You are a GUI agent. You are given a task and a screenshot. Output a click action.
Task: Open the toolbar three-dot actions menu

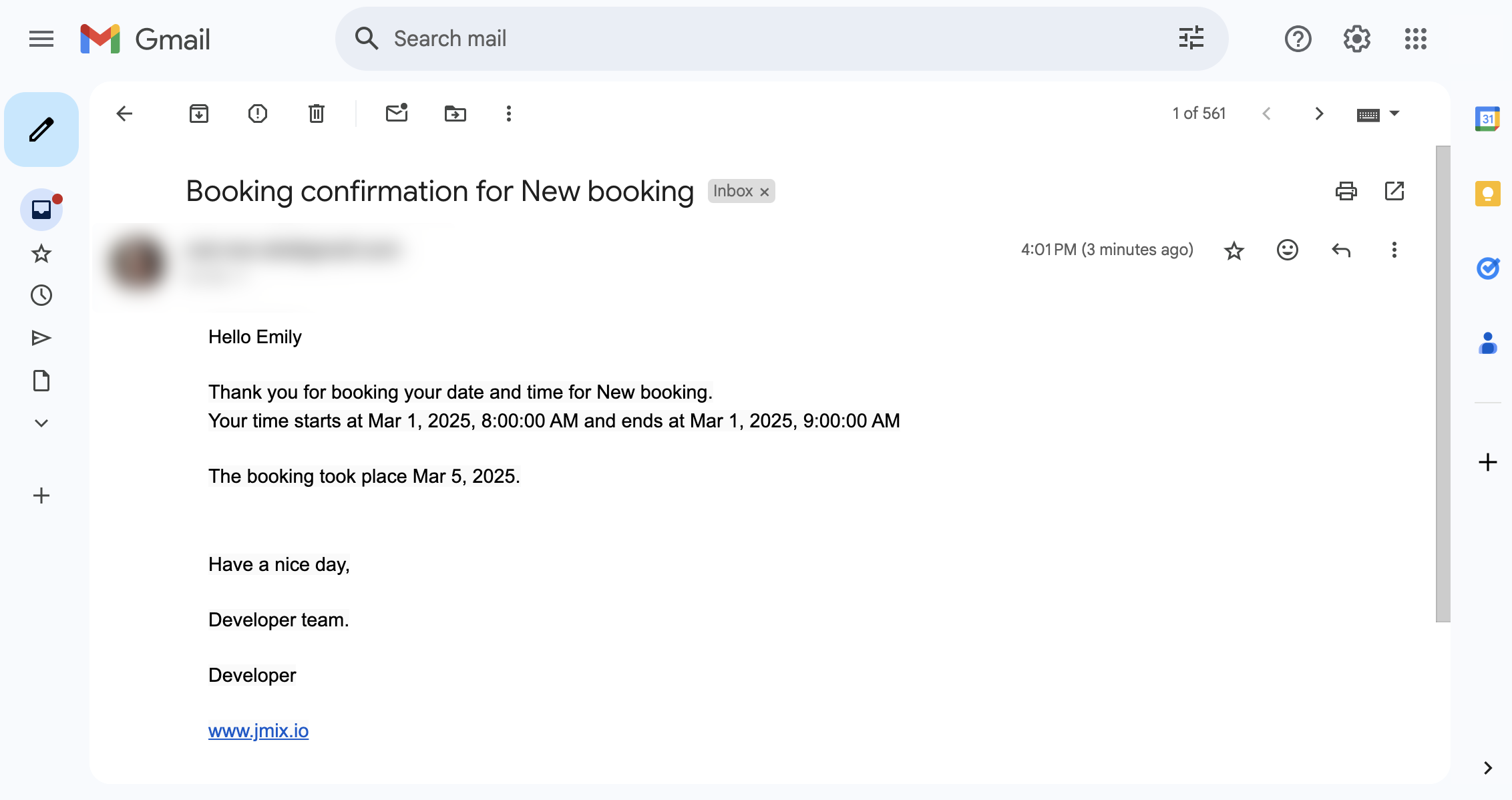508,114
